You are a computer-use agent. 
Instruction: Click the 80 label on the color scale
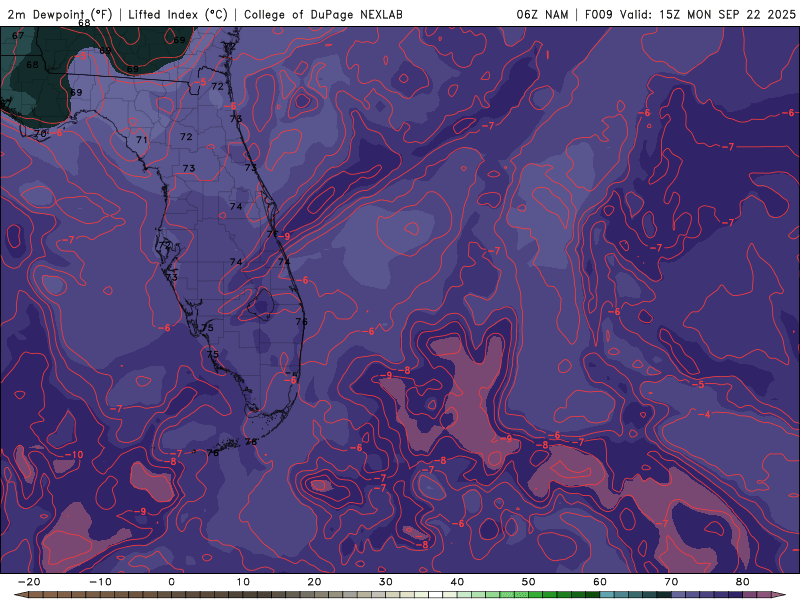(x=743, y=582)
